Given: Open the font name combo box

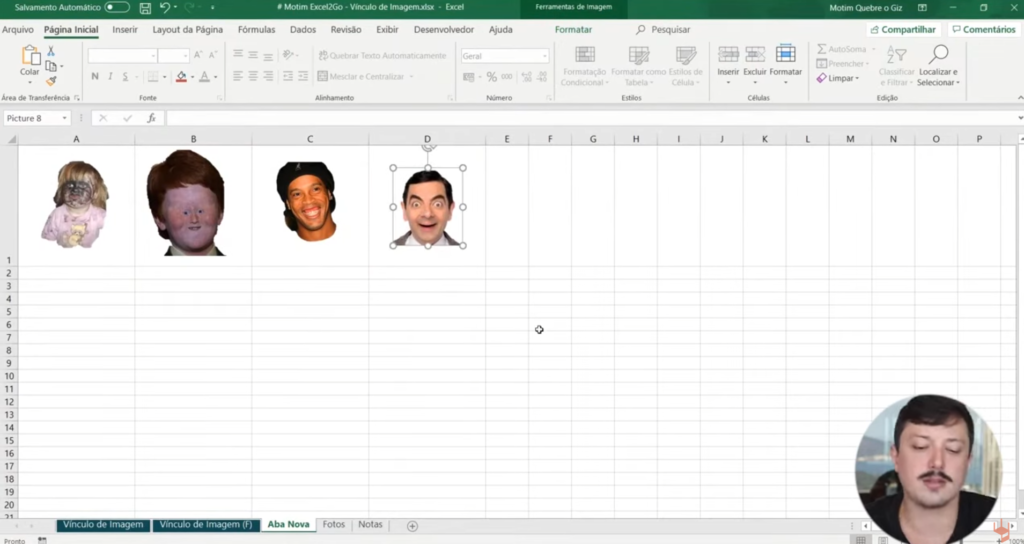Looking at the screenshot, I should (122, 56).
